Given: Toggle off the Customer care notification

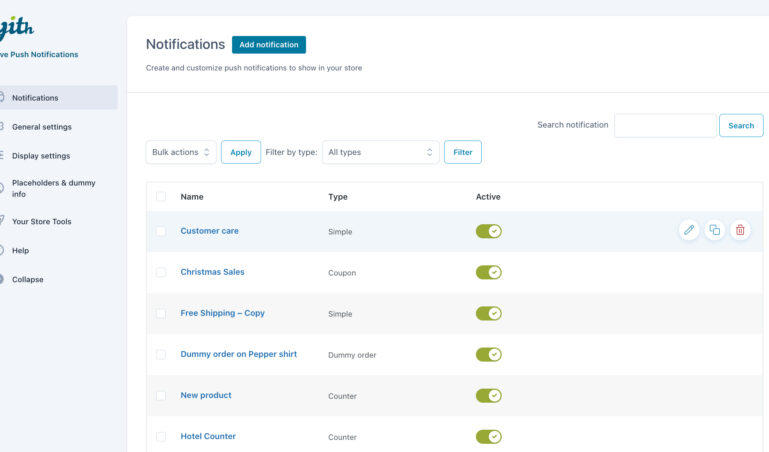Looking at the screenshot, I should [x=488, y=231].
